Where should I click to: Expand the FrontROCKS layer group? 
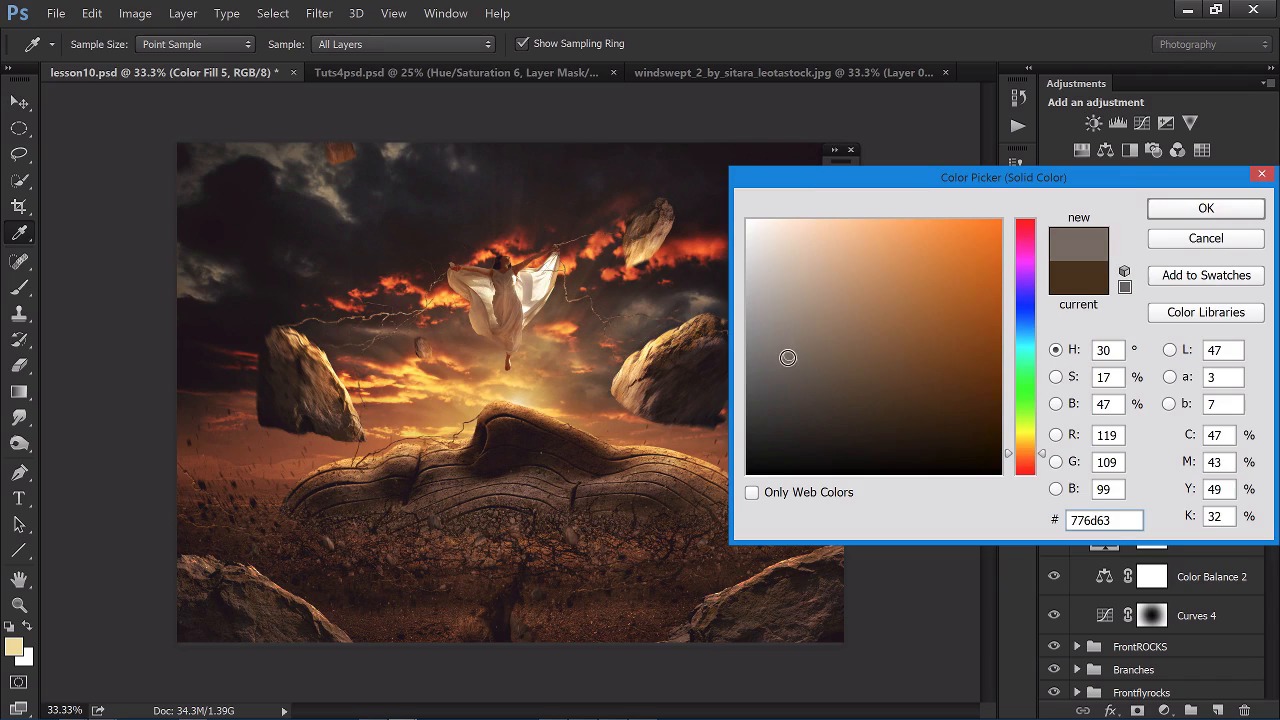[1077, 647]
